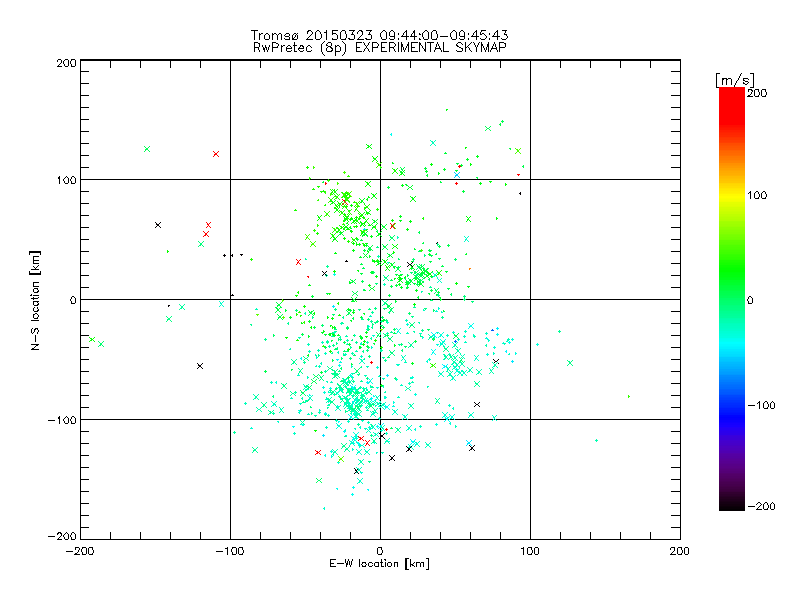Click the green X marker near (-155, 125) km
This screenshot has height=600, width=800.
click(x=147, y=149)
